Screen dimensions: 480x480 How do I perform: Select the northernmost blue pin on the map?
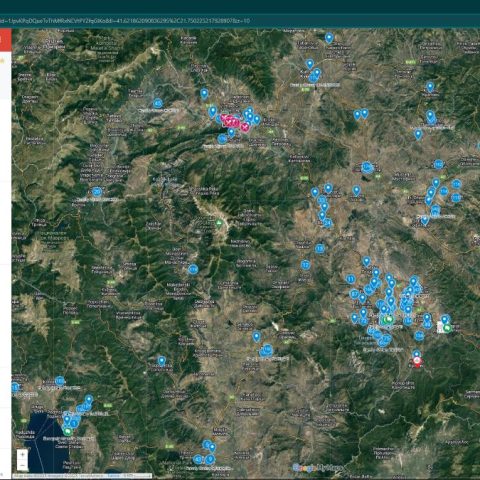tap(329, 38)
